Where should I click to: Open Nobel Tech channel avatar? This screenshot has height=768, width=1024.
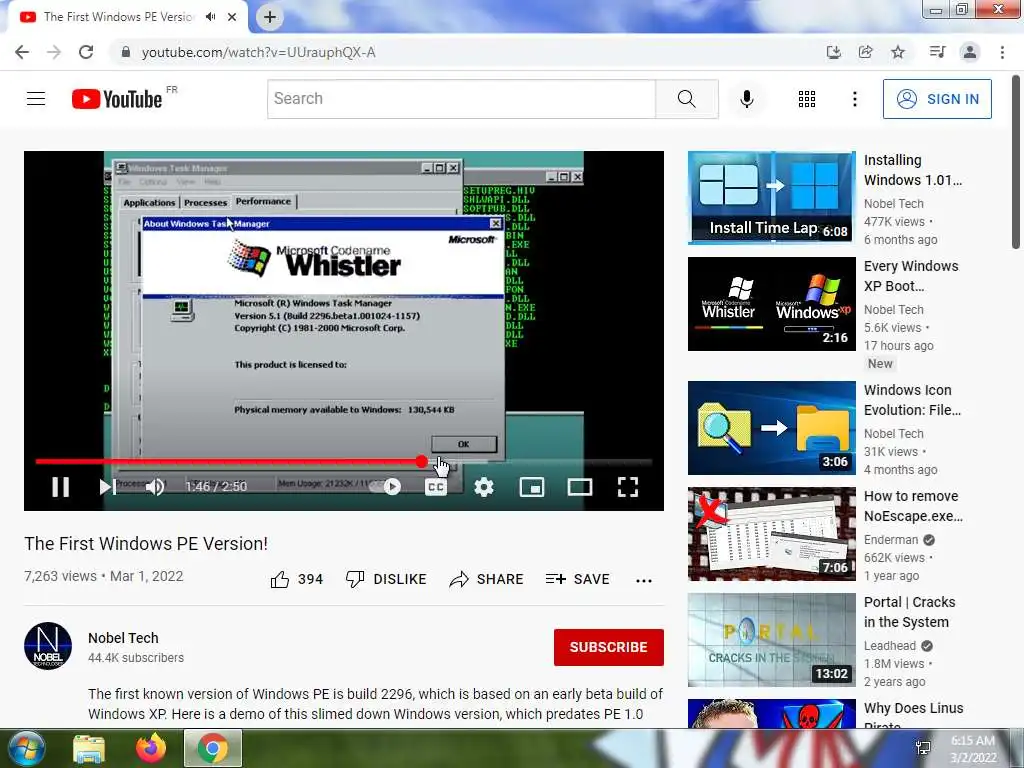point(48,646)
